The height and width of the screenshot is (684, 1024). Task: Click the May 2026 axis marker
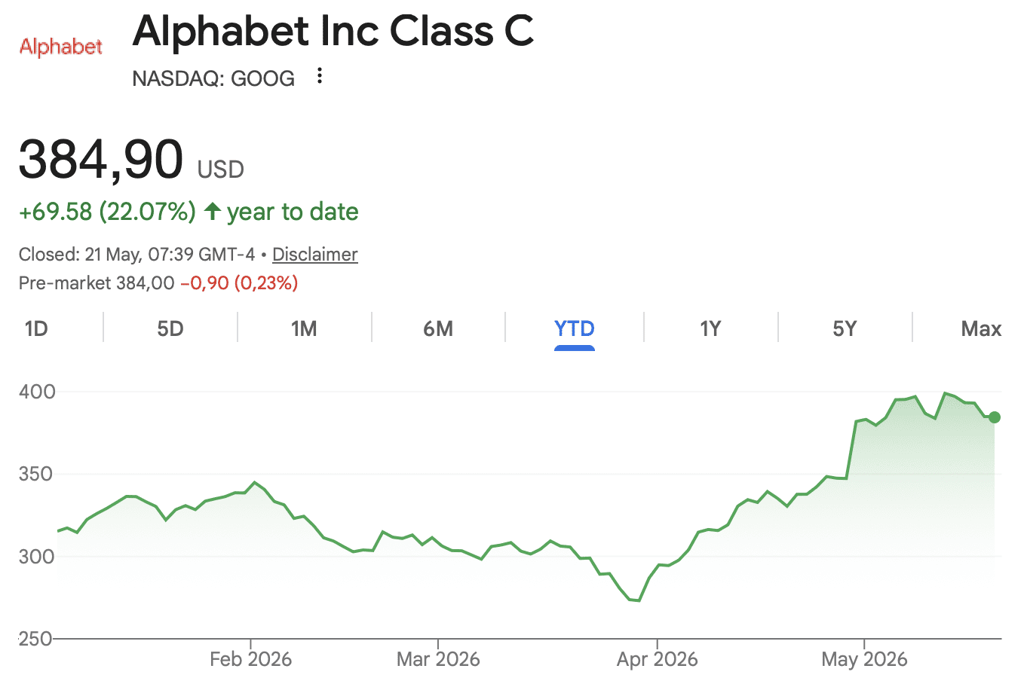(864, 659)
